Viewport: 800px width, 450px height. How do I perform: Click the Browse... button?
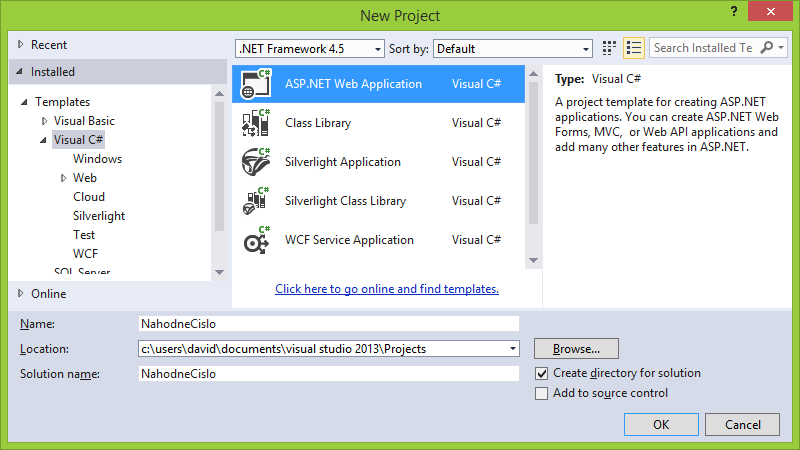(577, 349)
